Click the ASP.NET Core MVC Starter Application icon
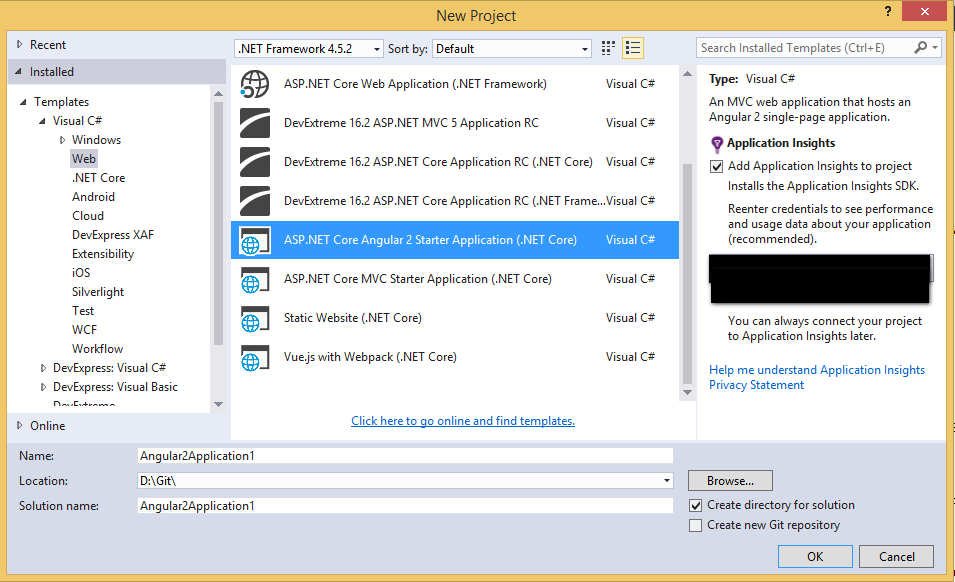This screenshot has width=955, height=582. (256, 279)
